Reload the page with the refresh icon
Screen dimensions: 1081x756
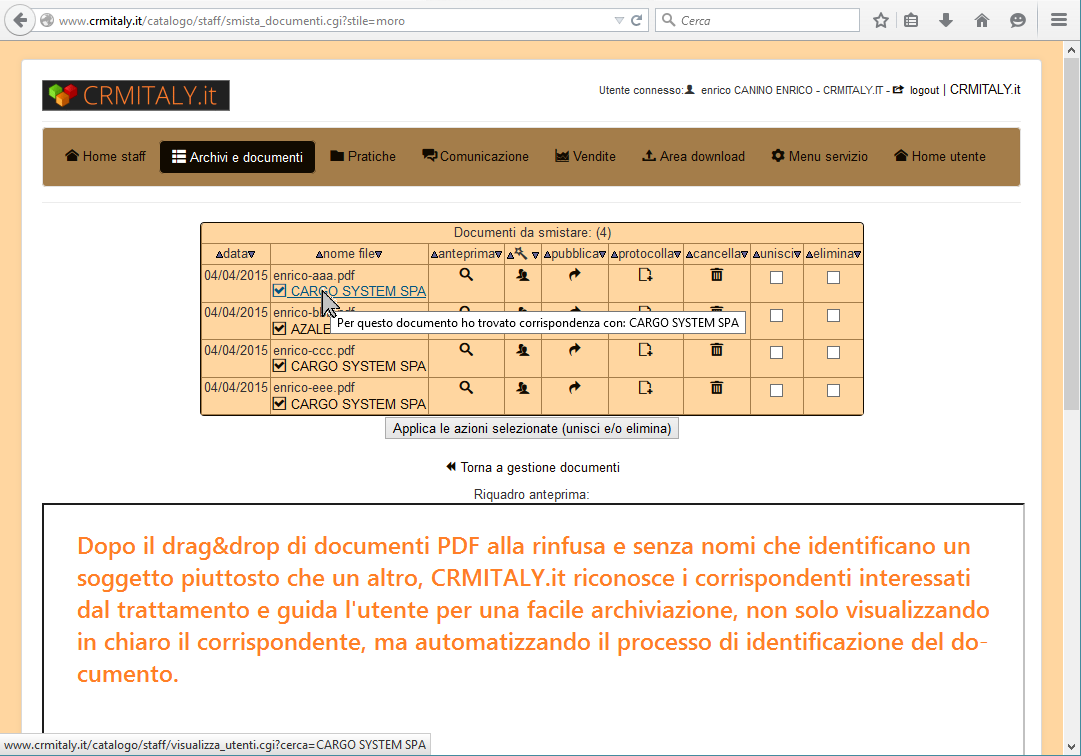(636, 21)
